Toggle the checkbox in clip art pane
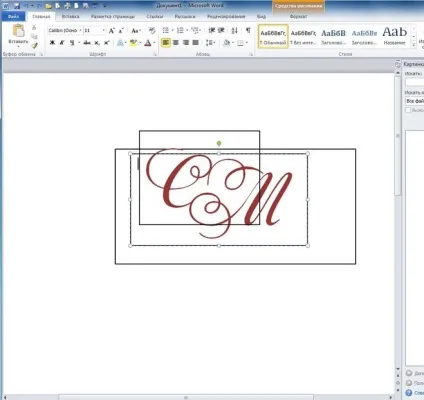Image resolution: width=424 pixels, height=400 pixels. coord(408,110)
